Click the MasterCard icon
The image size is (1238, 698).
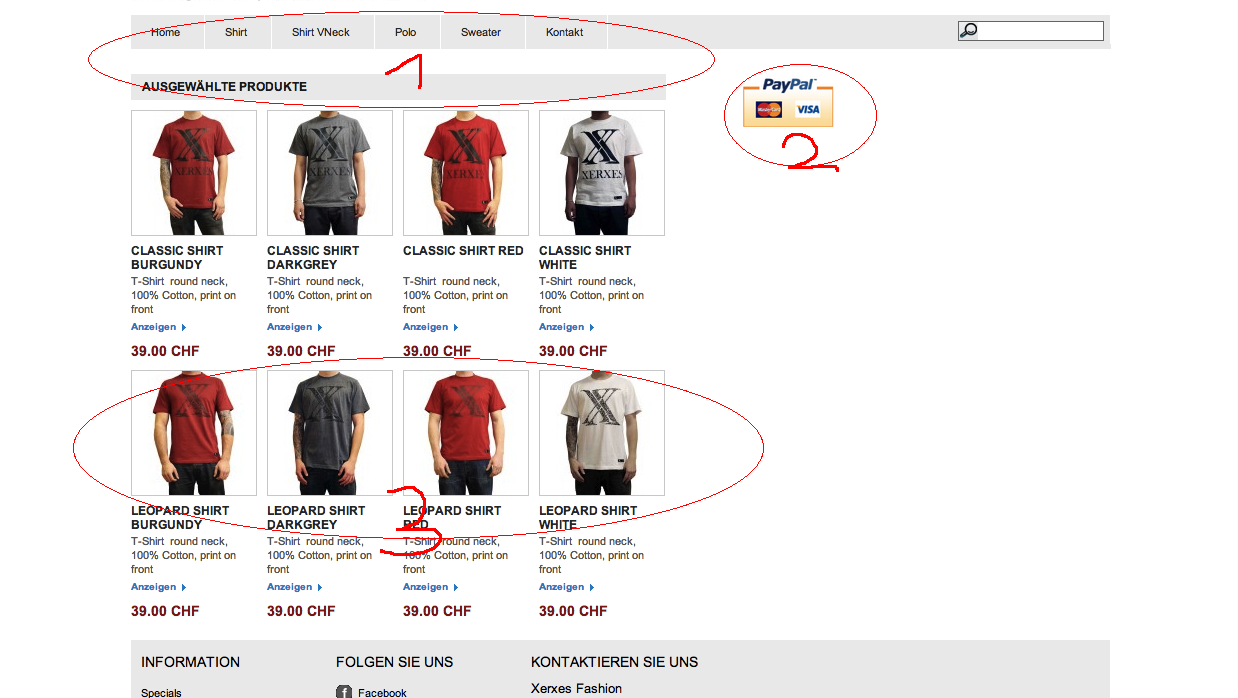[769, 109]
